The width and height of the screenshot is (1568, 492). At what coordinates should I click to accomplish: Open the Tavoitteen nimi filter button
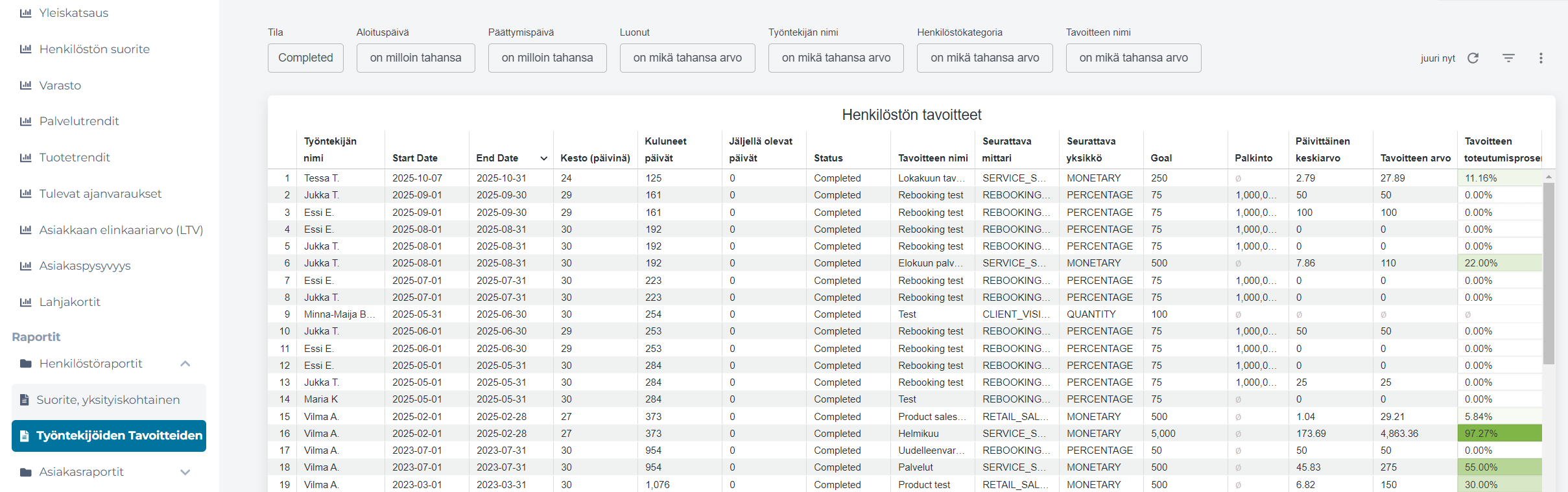click(x=1133, y=58)
